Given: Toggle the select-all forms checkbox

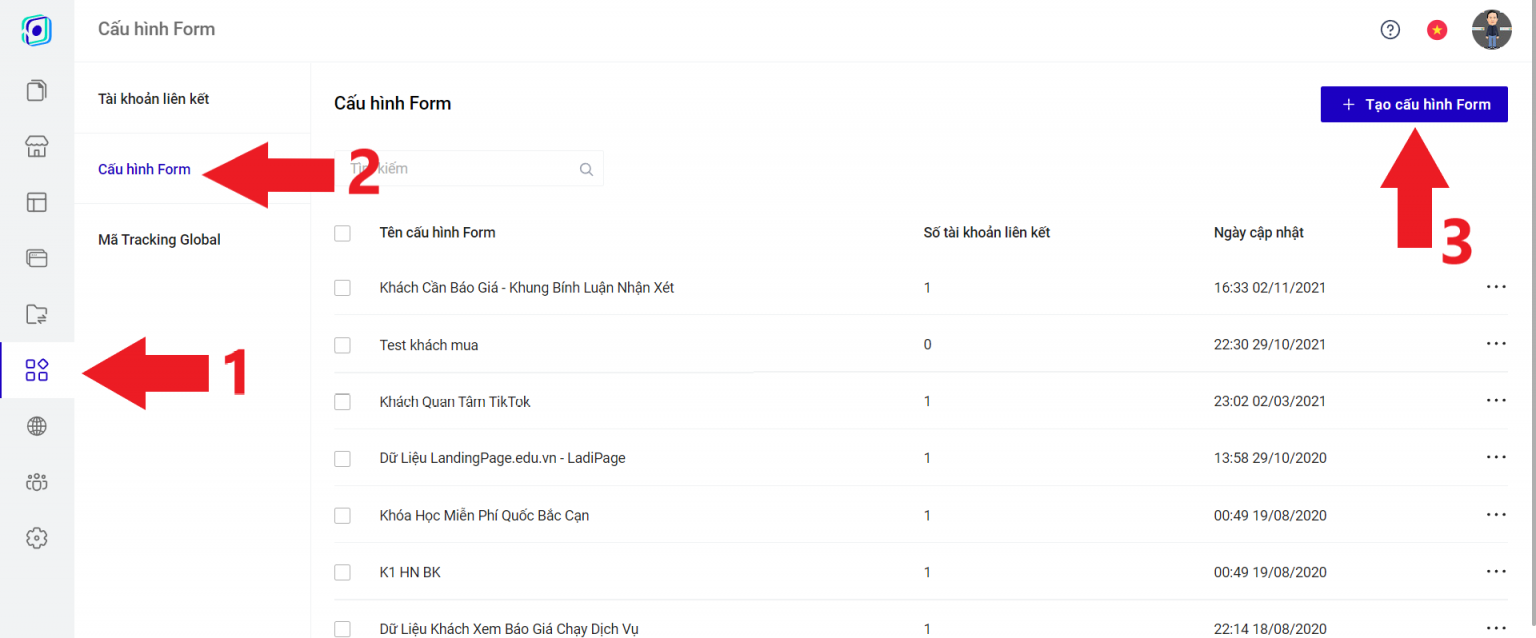Looking at the screenshot, I should pyautogui.click(x=343, y=233).
